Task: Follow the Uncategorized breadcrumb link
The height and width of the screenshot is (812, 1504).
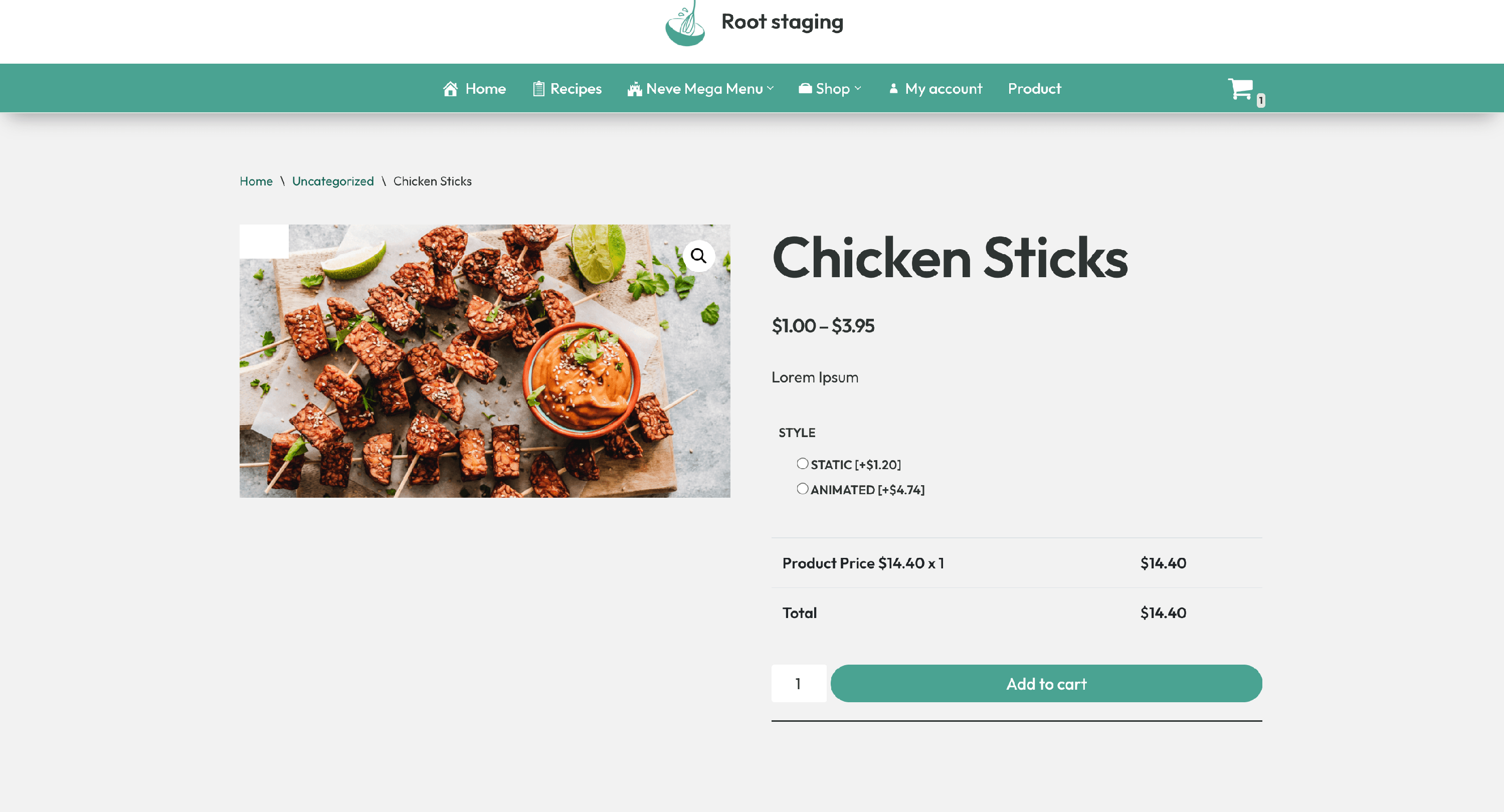Action: 332,181
